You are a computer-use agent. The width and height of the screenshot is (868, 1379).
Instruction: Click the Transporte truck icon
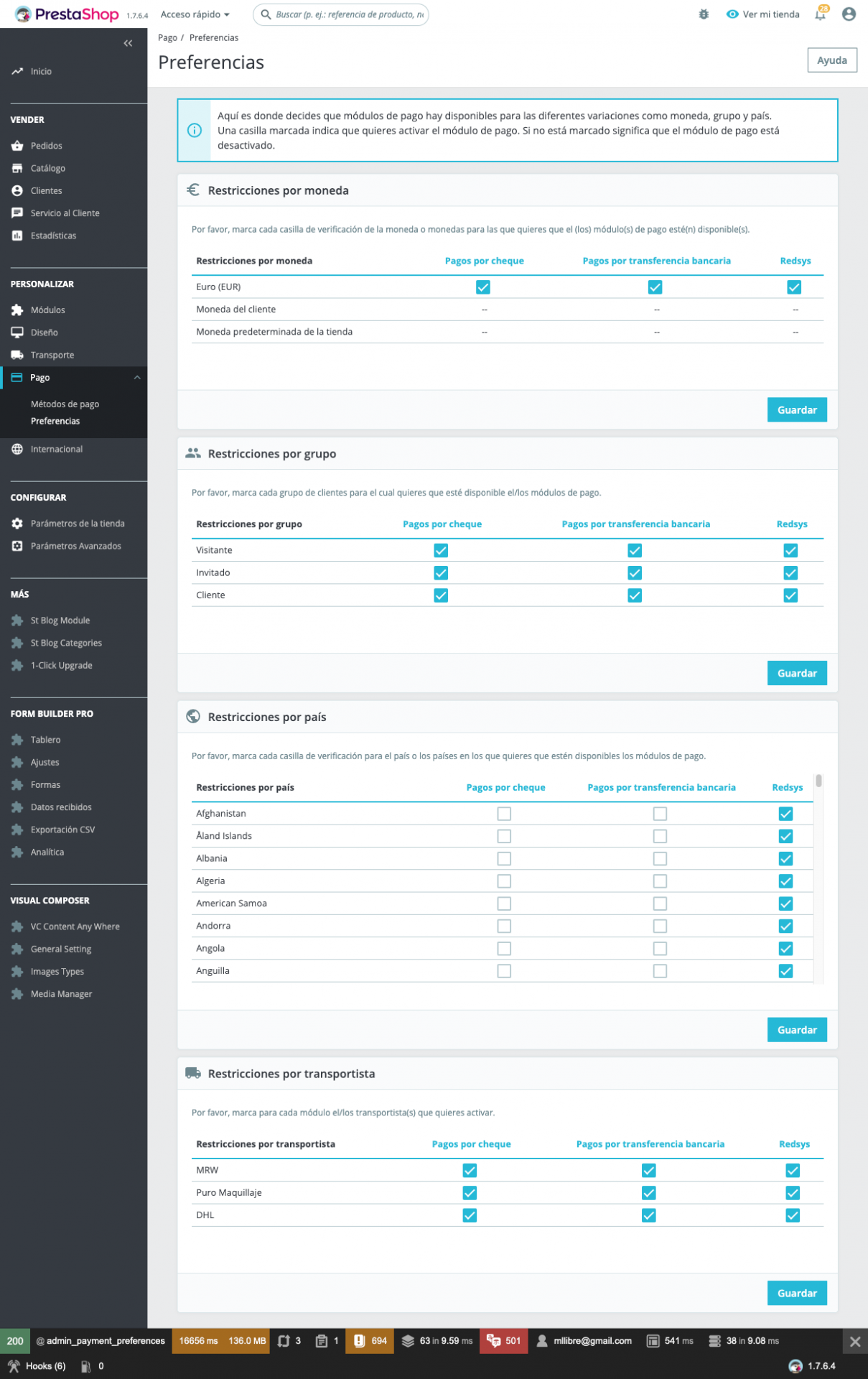click(17, 355)
